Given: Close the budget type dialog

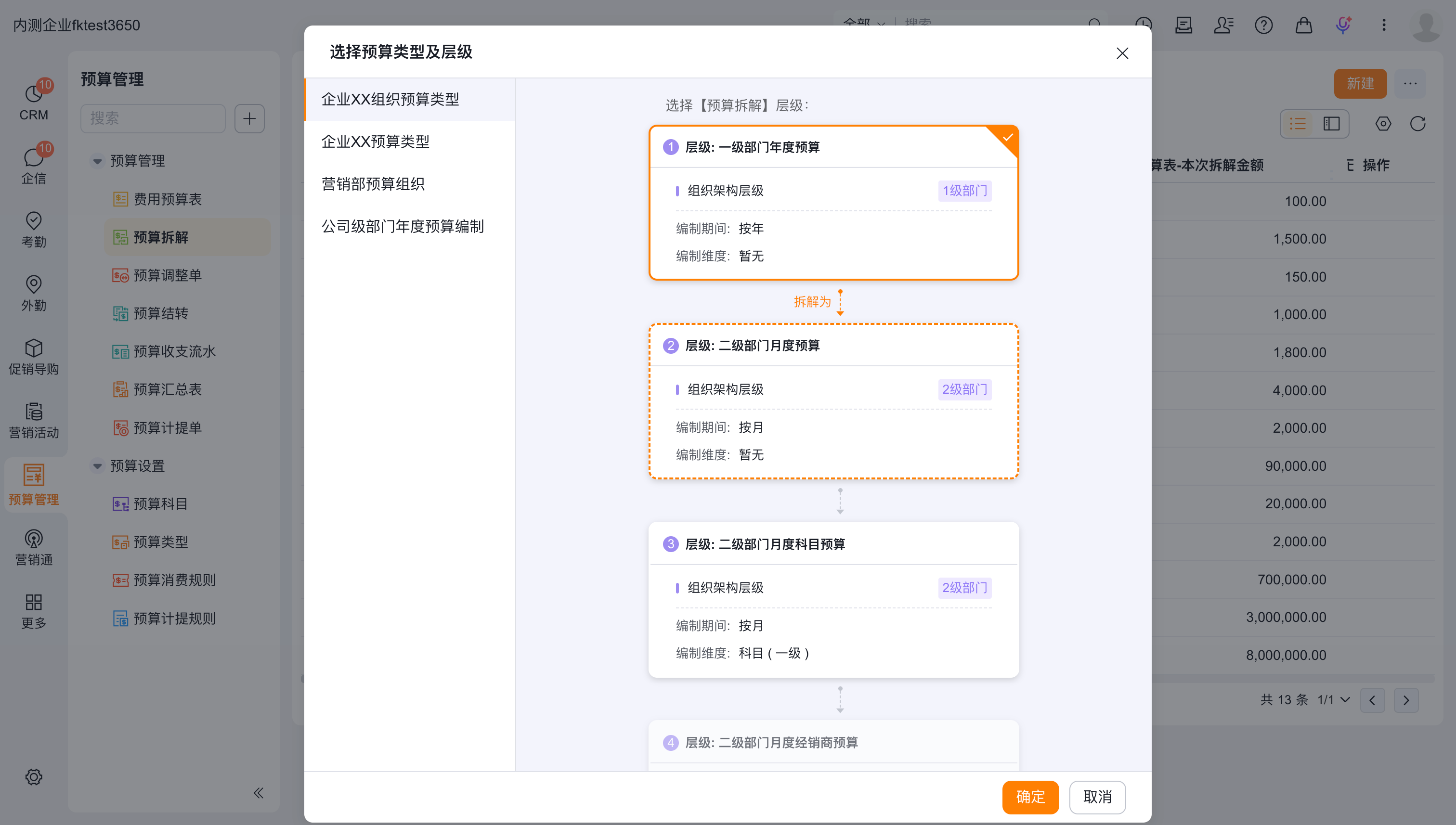Looking at the screenshot, I should (1122, 53).
